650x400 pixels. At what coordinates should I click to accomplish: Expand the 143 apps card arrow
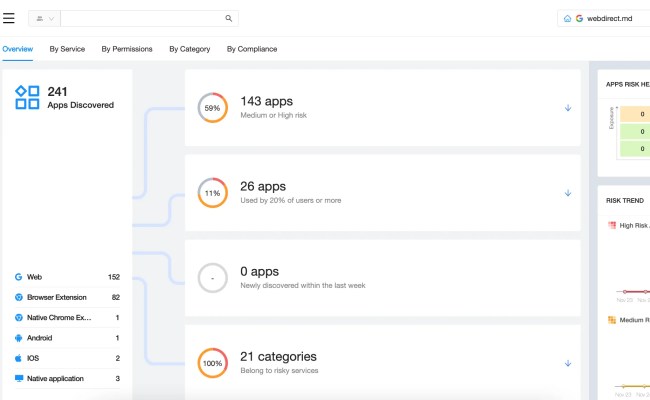tap(568, 108)
